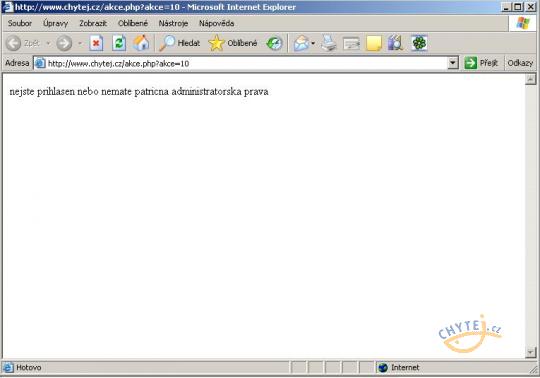The image size is (540, 378).
Task: Stop loading with the red X icon
Action: [96, 43]
